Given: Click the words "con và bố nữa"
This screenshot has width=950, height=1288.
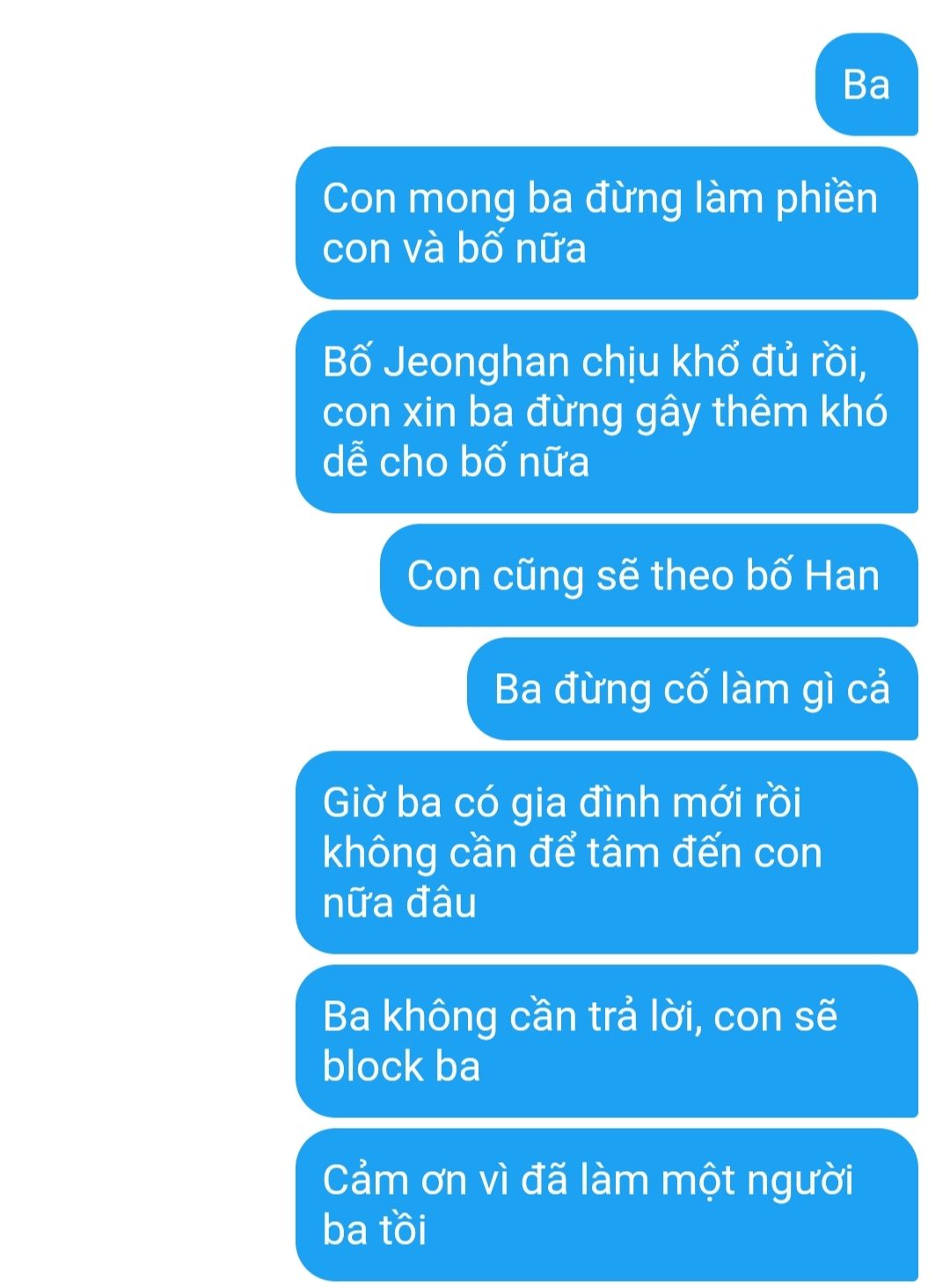Looking at the screenshot, I should [x=454, y=249].
